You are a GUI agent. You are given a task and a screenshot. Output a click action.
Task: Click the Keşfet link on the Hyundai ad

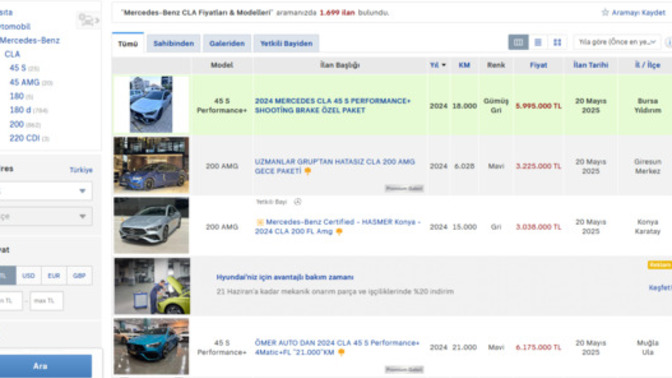[660, 288]
